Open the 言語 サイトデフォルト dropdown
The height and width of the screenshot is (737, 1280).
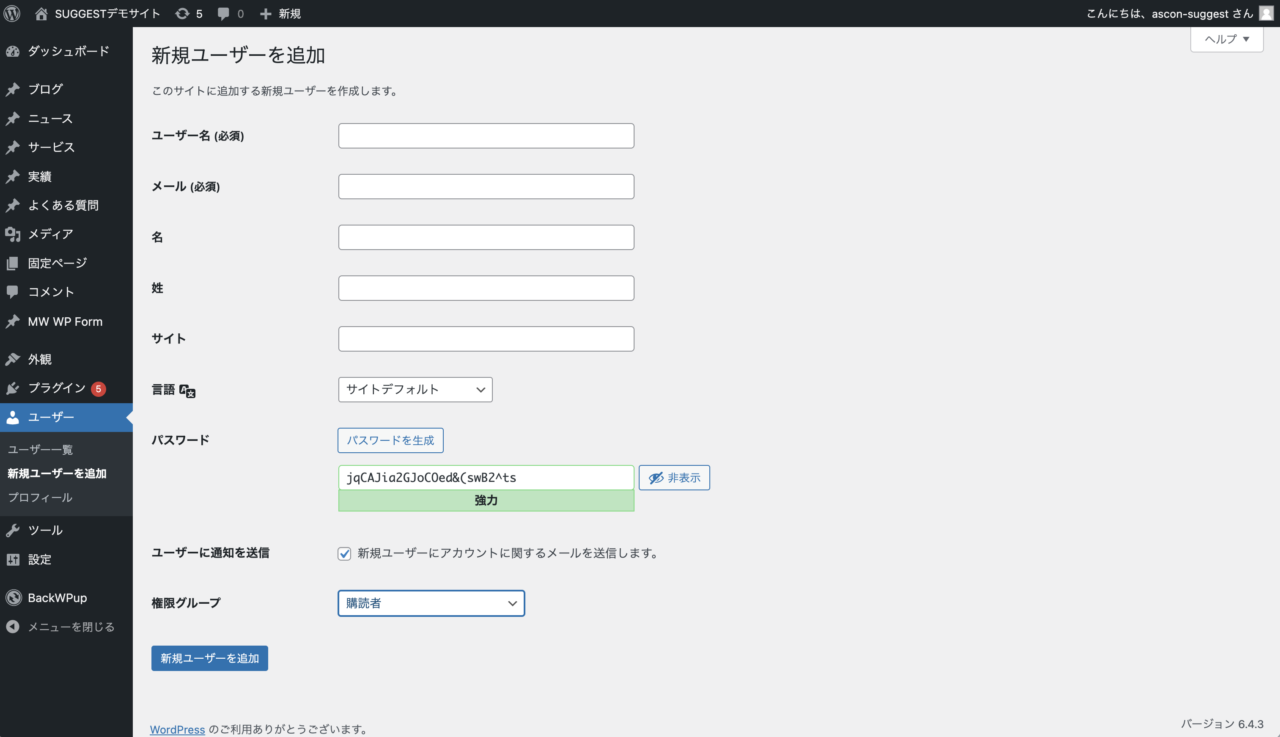(x=415, y=389)
